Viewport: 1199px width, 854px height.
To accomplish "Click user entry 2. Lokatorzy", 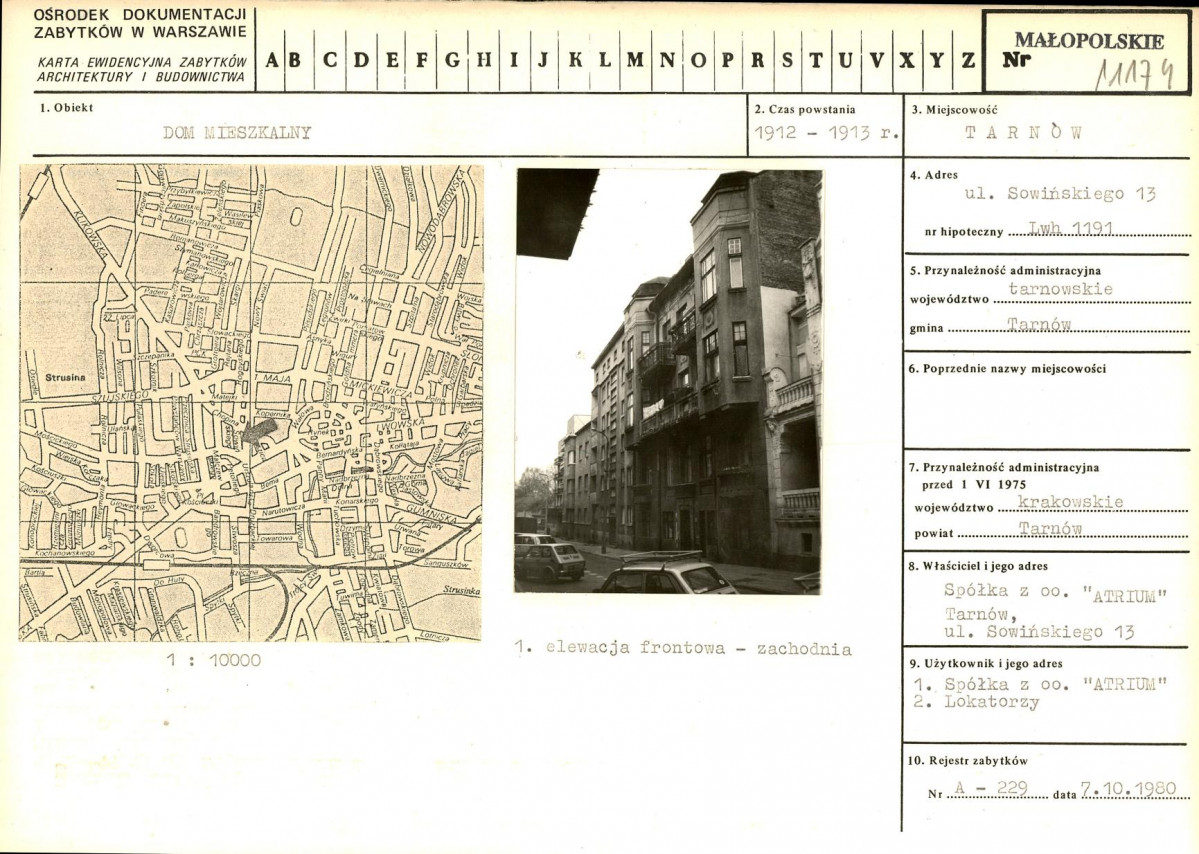I will pos(976,703).
